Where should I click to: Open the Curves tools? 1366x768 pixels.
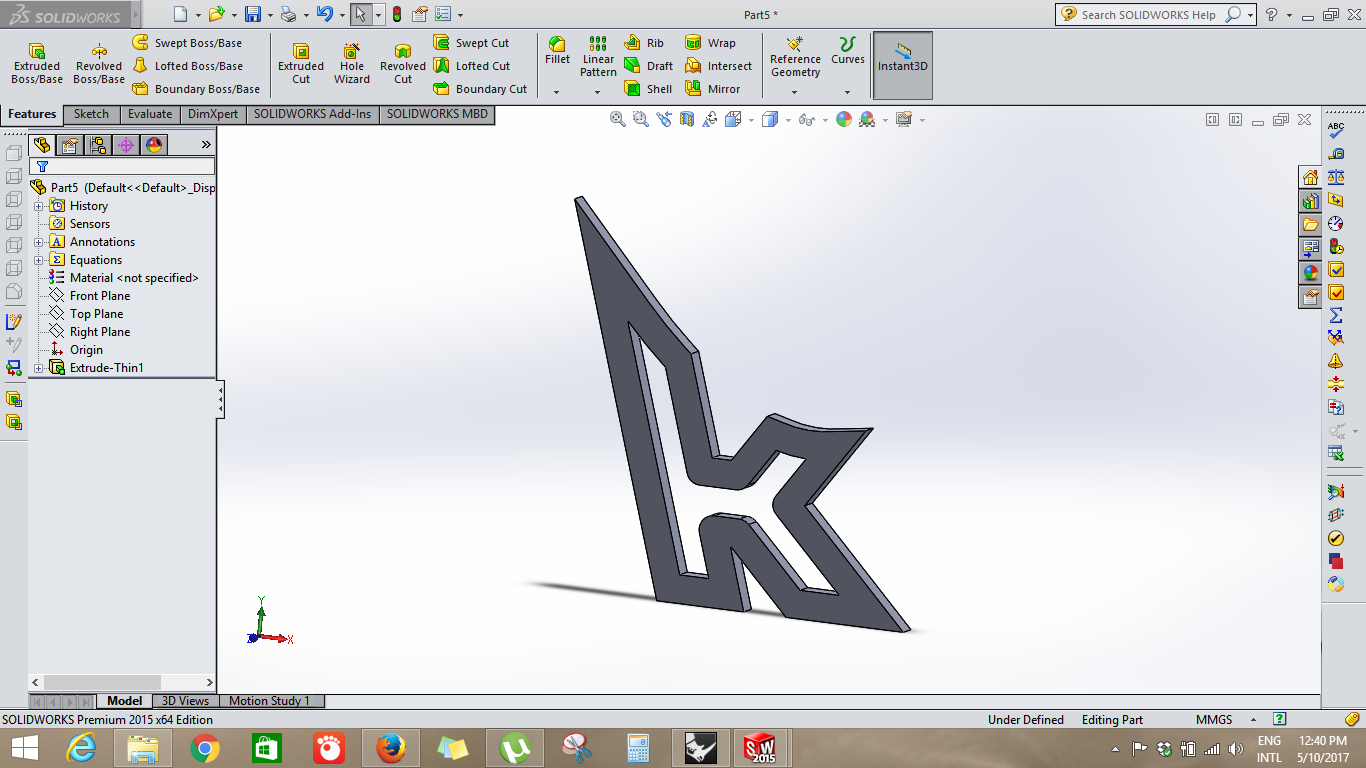pyautogui.click(x=847, y=51)
